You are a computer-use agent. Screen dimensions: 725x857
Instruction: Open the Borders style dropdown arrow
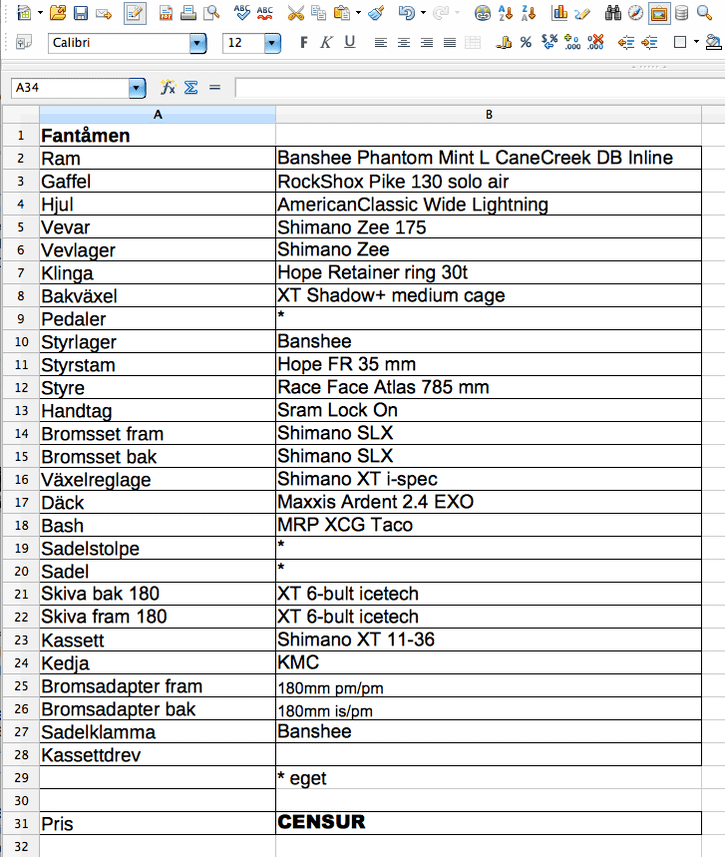point(696,42)
